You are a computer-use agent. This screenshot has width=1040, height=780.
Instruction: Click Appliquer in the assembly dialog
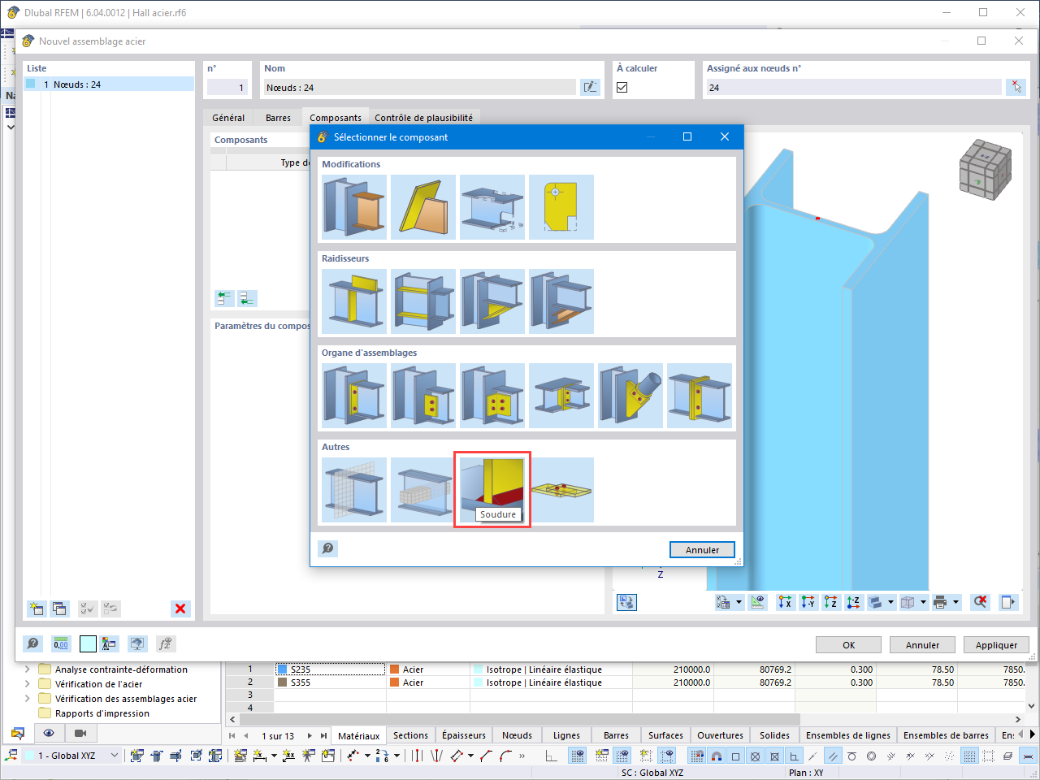[x=996, y=645]
